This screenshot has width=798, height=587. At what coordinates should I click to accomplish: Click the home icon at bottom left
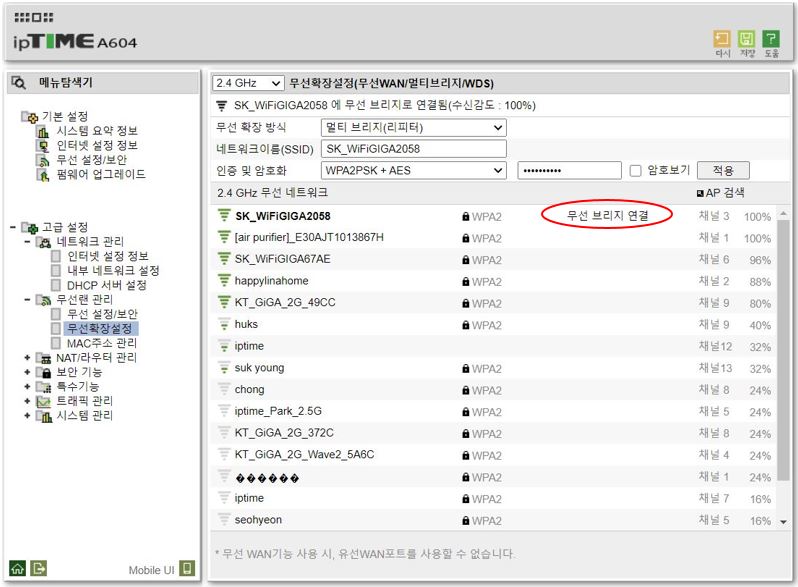point(17,568)
